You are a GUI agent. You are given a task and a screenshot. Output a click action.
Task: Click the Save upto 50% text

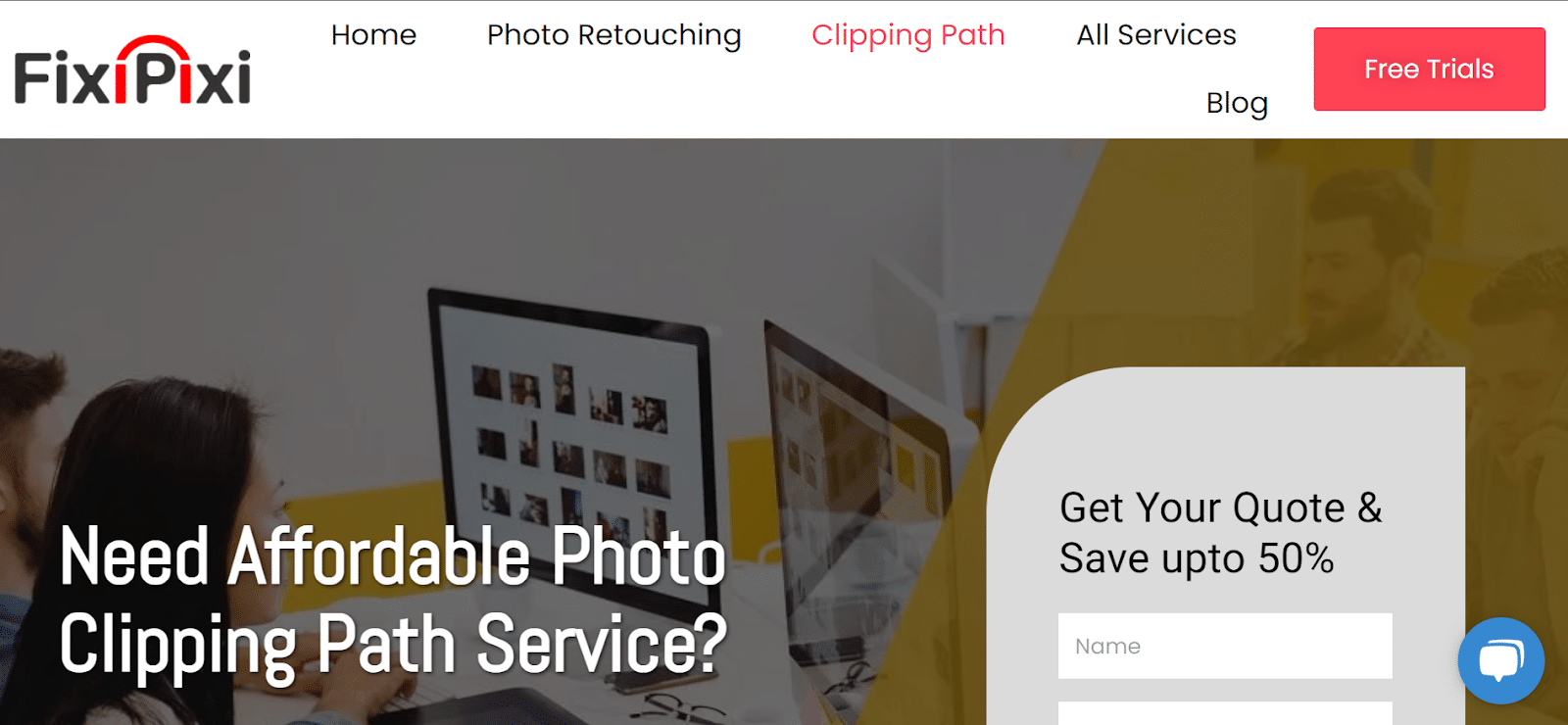[x=1197, y=559]
